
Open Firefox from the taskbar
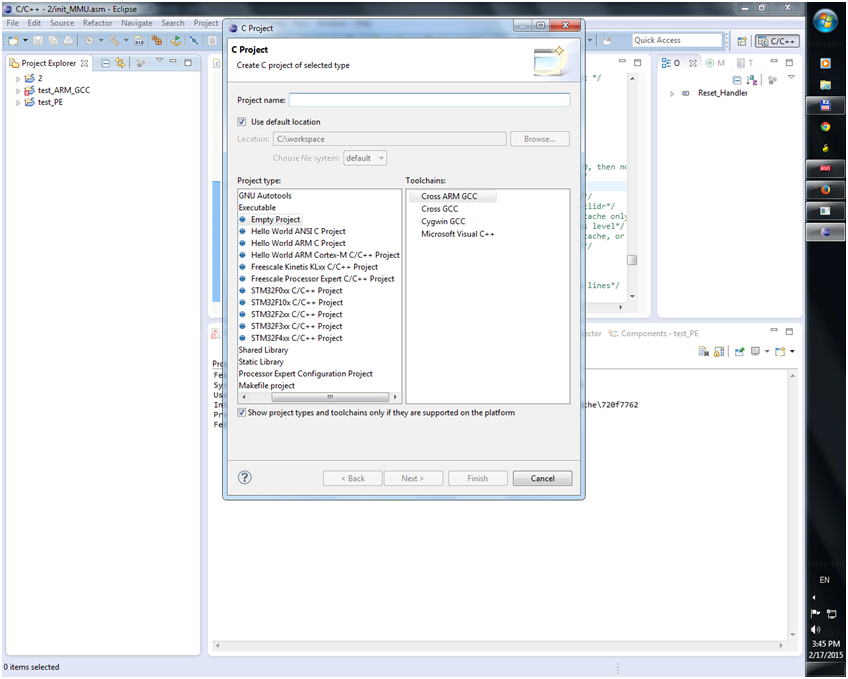(825, 190)
